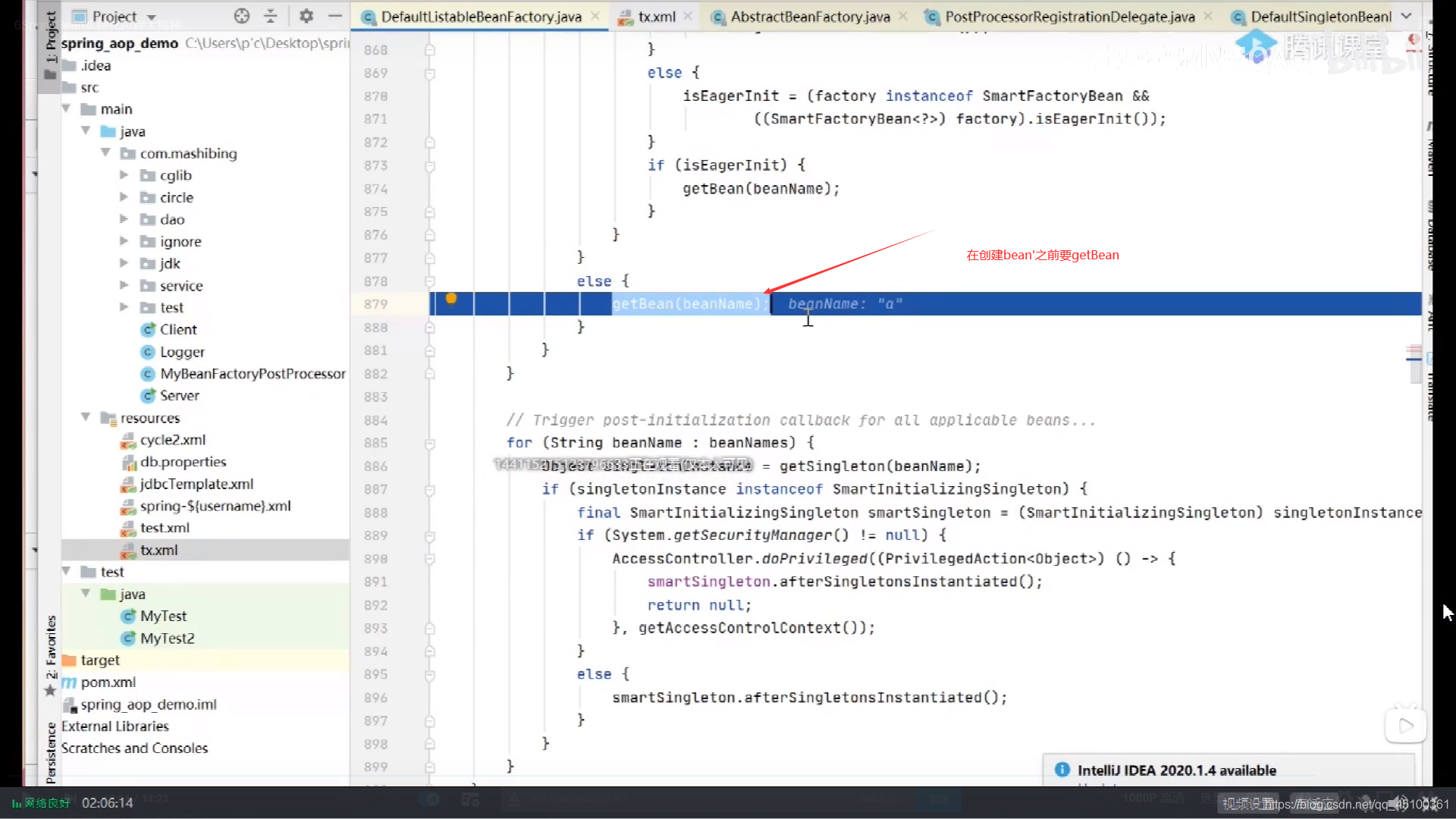The height and width of the screenshot is (819, 1456).
Task: Open test.xml file
Action: [165, 528]
